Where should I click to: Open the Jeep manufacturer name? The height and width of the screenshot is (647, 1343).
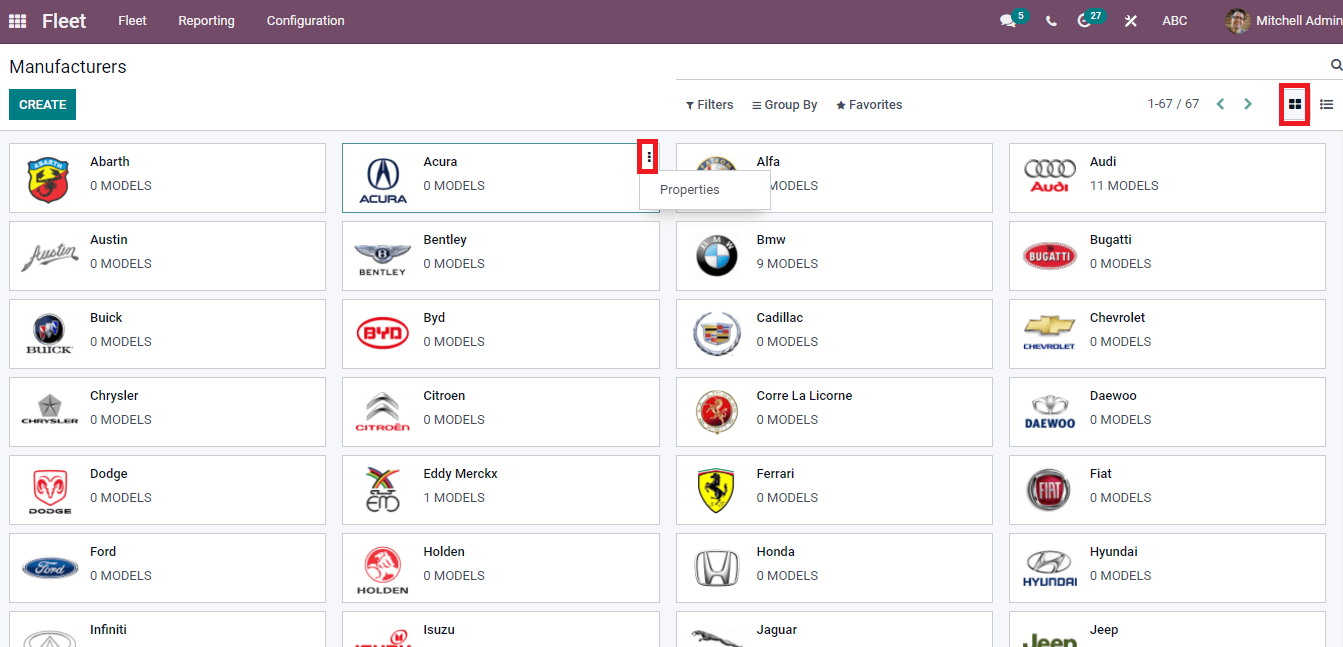click(1104, 630)
